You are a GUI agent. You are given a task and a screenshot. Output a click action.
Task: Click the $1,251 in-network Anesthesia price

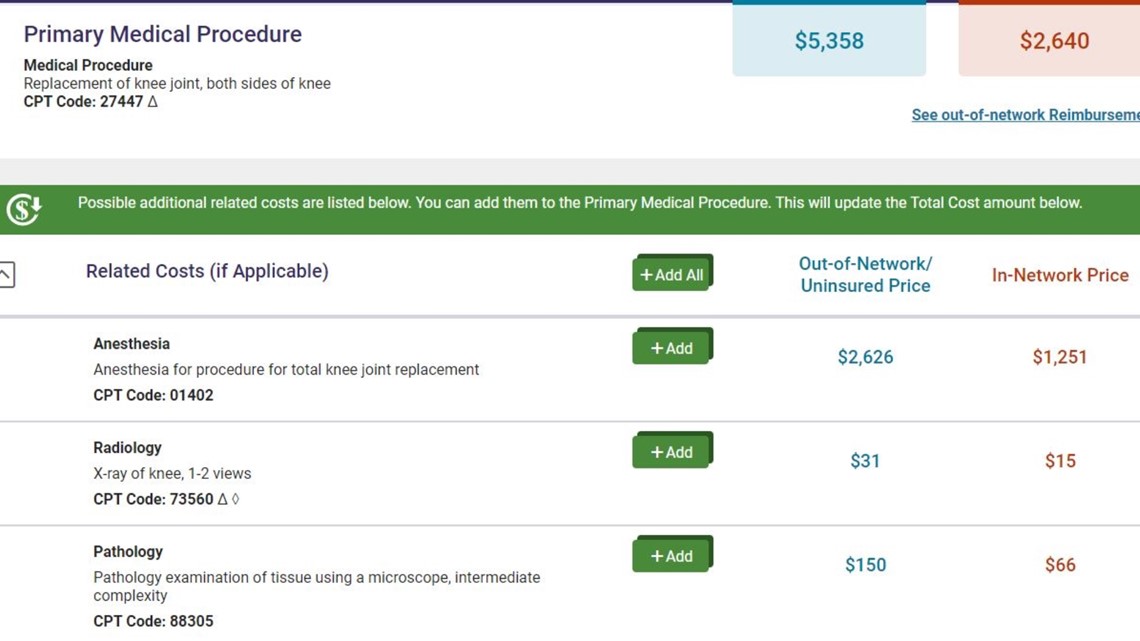pyautogui.click(x=1060, y=357)
